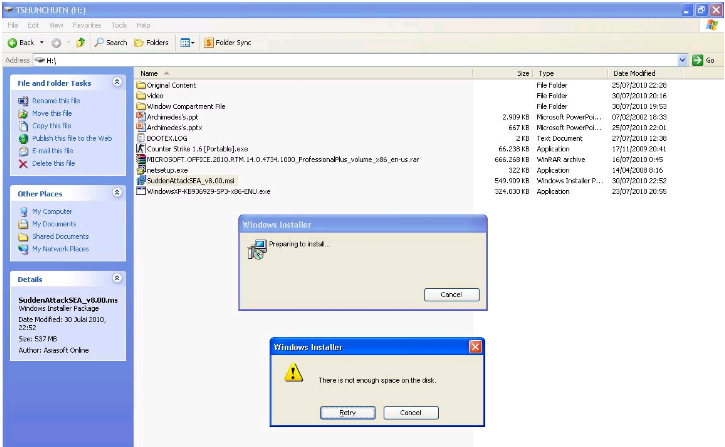Click Delete this file link
Screen dimensions: 725x447
click(x=53, y=163)
